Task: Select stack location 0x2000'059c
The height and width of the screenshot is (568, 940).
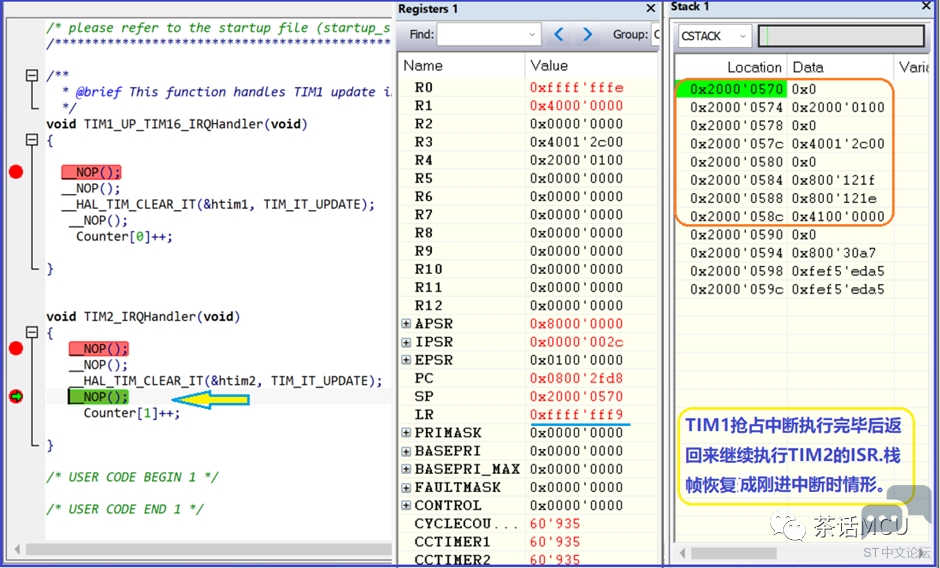Action: pos(736,289)
